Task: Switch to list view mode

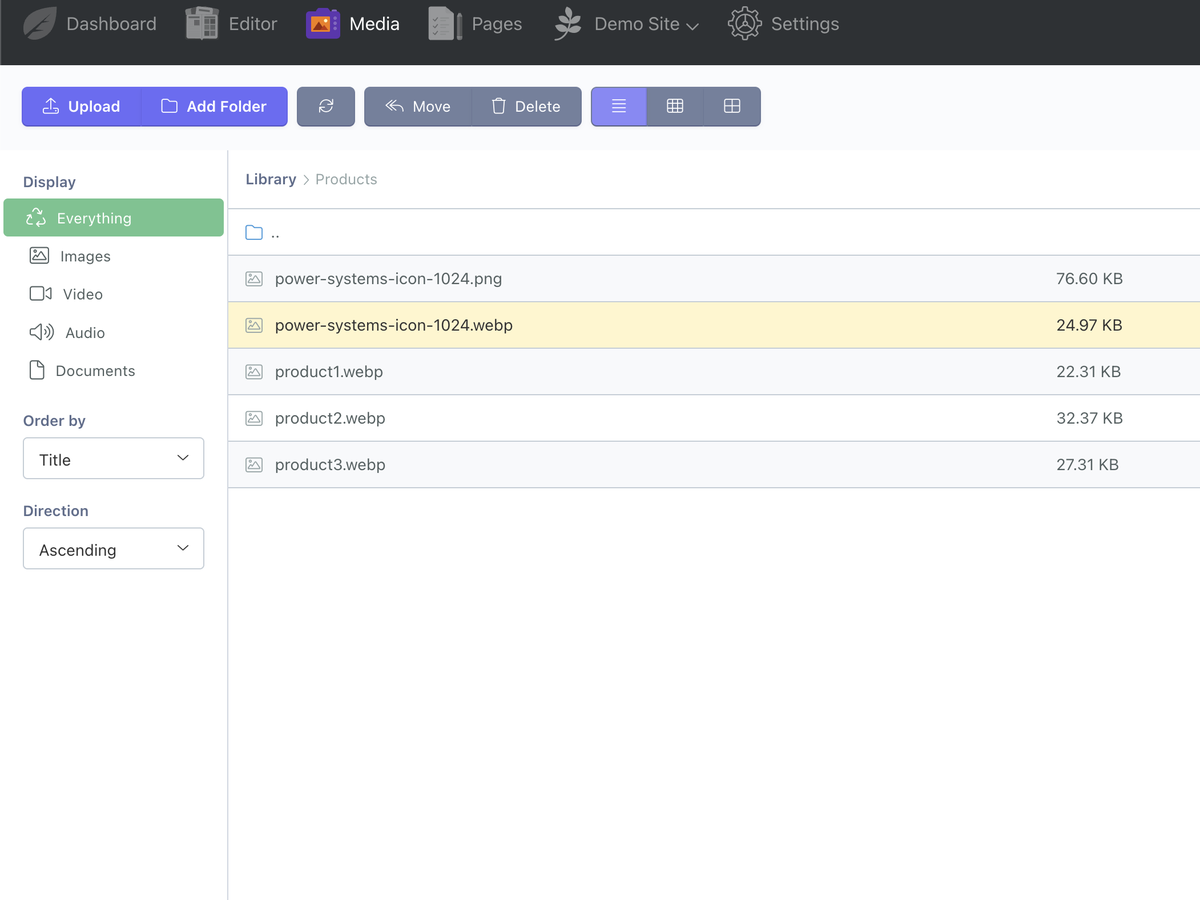Action: pos(619,107)
